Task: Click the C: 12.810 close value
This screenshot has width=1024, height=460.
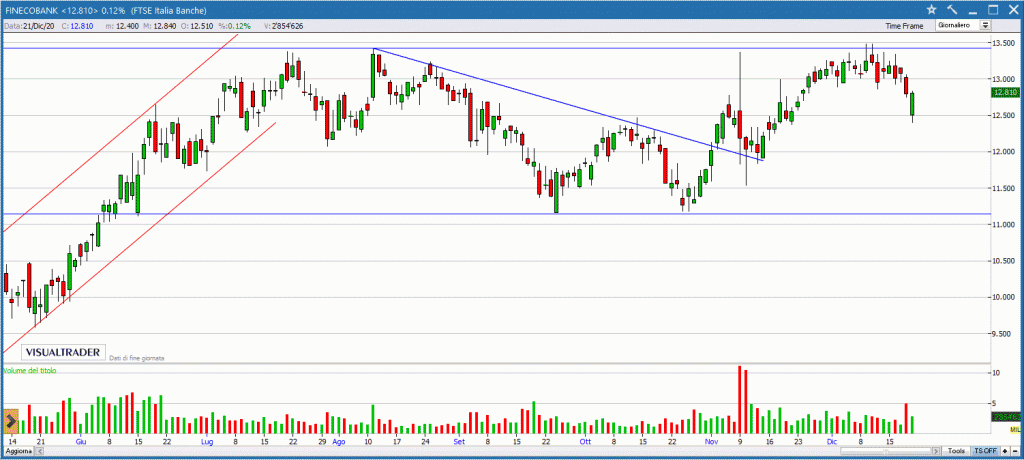Action: point(77,25)
